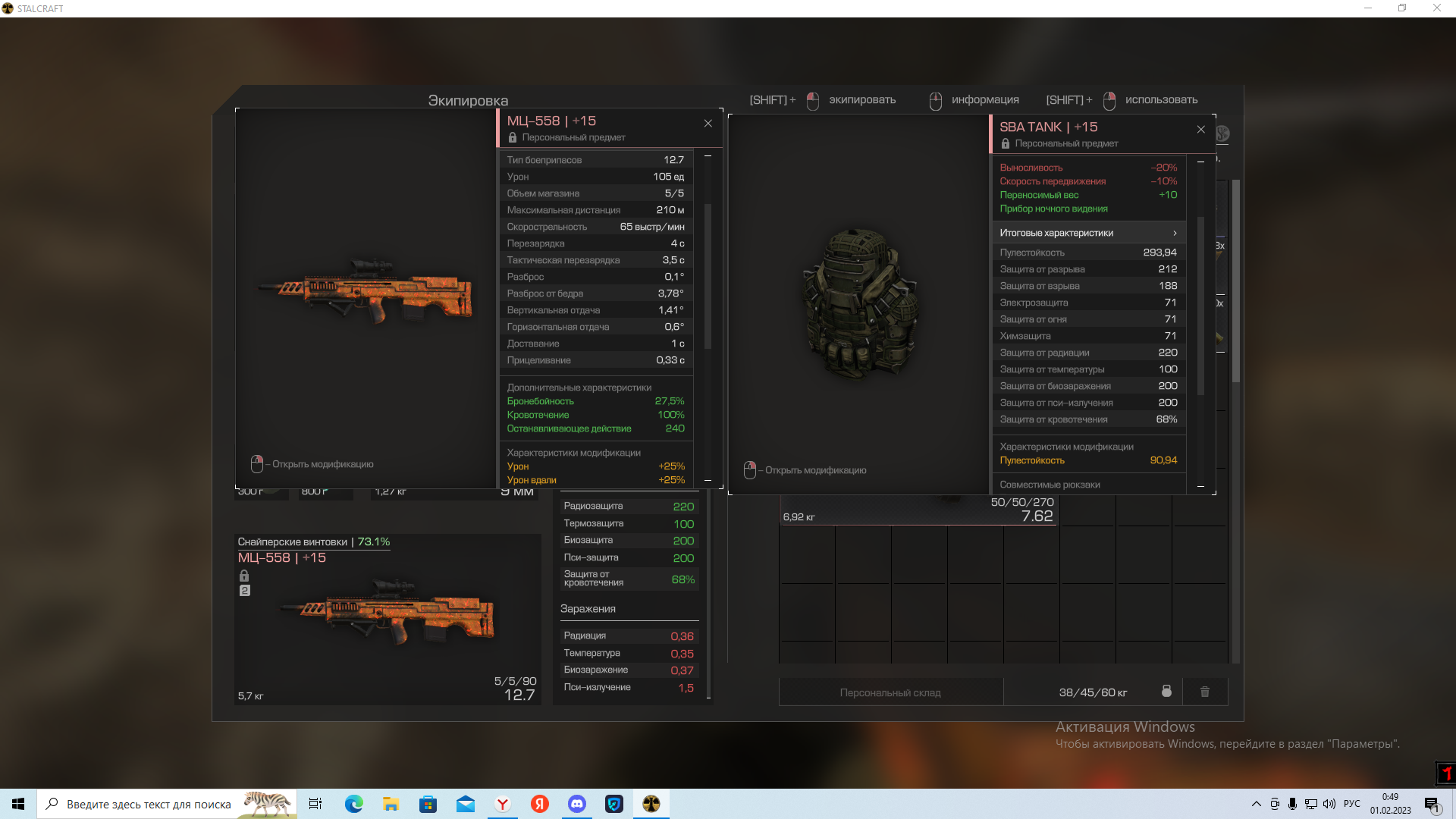The width and height of the screenshot is (1456, 819).
Task: Click the Совместимые рюкзаки heading
Action: [x=1050, y=485]
